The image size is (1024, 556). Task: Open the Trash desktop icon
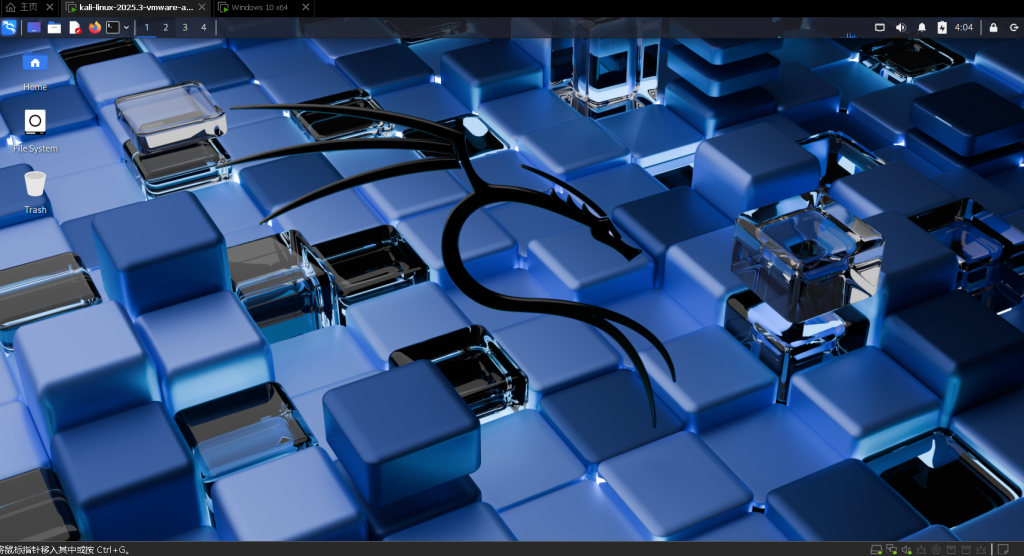coord(35,192)
